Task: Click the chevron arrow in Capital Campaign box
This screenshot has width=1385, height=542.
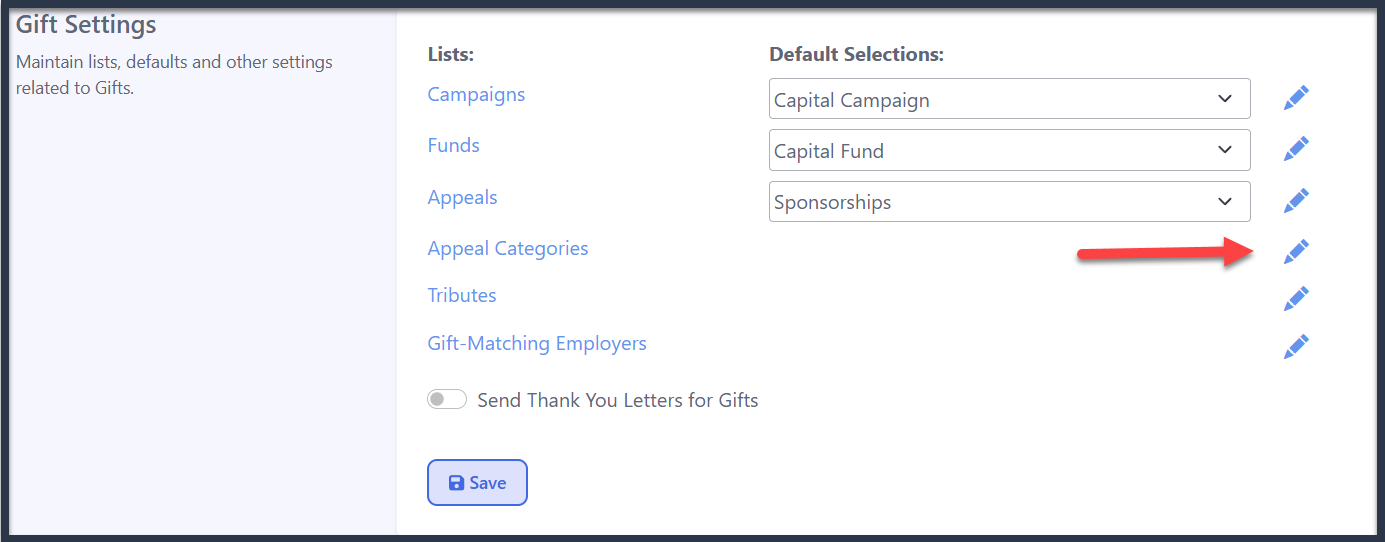Action: tap(1225, 99)
